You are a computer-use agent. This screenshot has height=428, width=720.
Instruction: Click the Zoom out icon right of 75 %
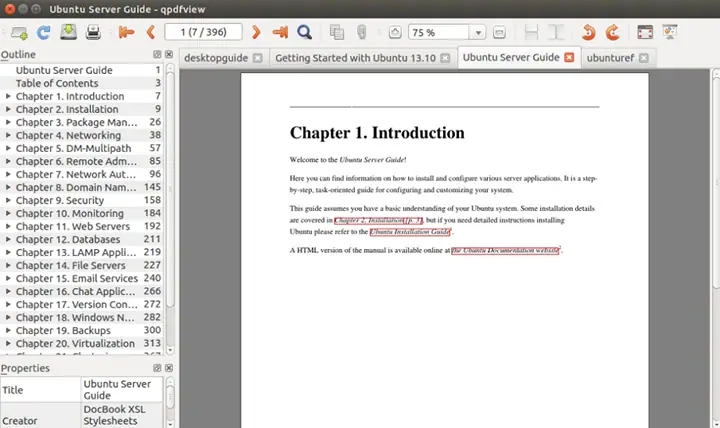pyautogui.click(x=499, y=32)
